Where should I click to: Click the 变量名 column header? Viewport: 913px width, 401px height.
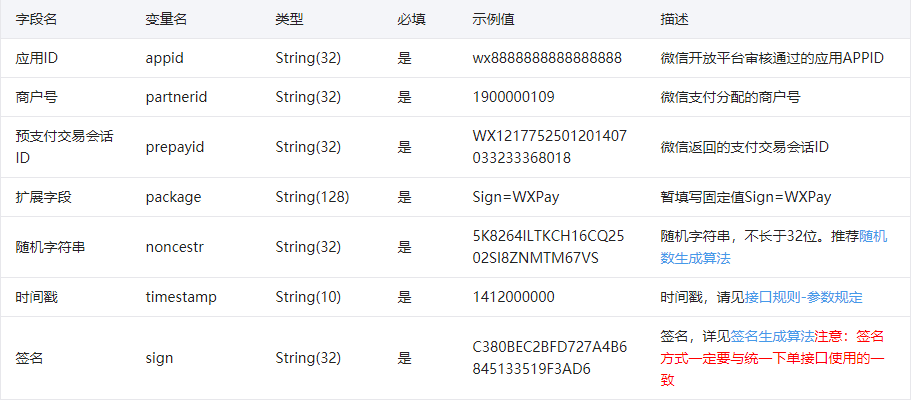point(166,19)
